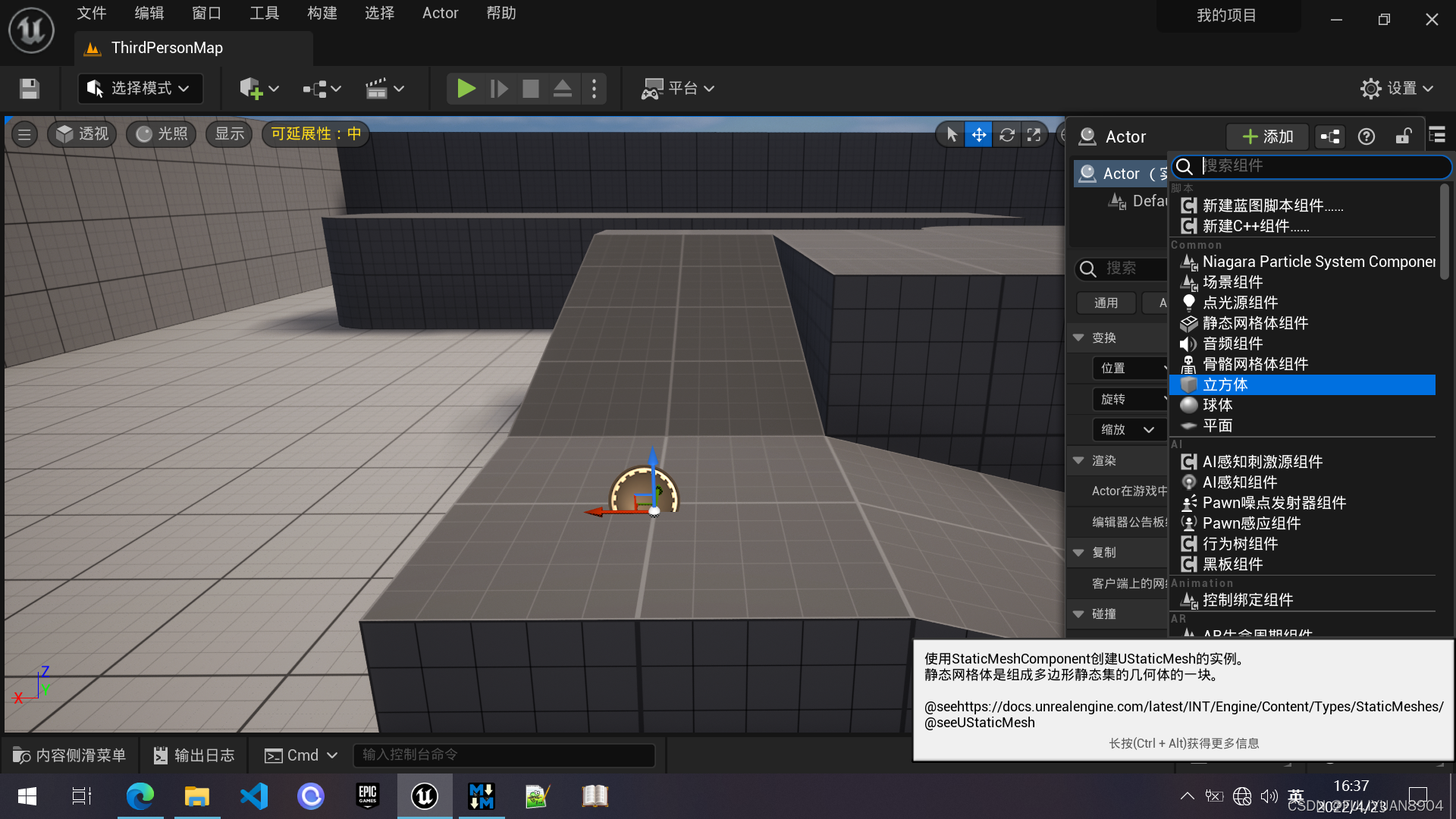Screen dimensions: 1456x819
Task: Click the save level floppy disk icon
Action: click(x=30, y=89)
